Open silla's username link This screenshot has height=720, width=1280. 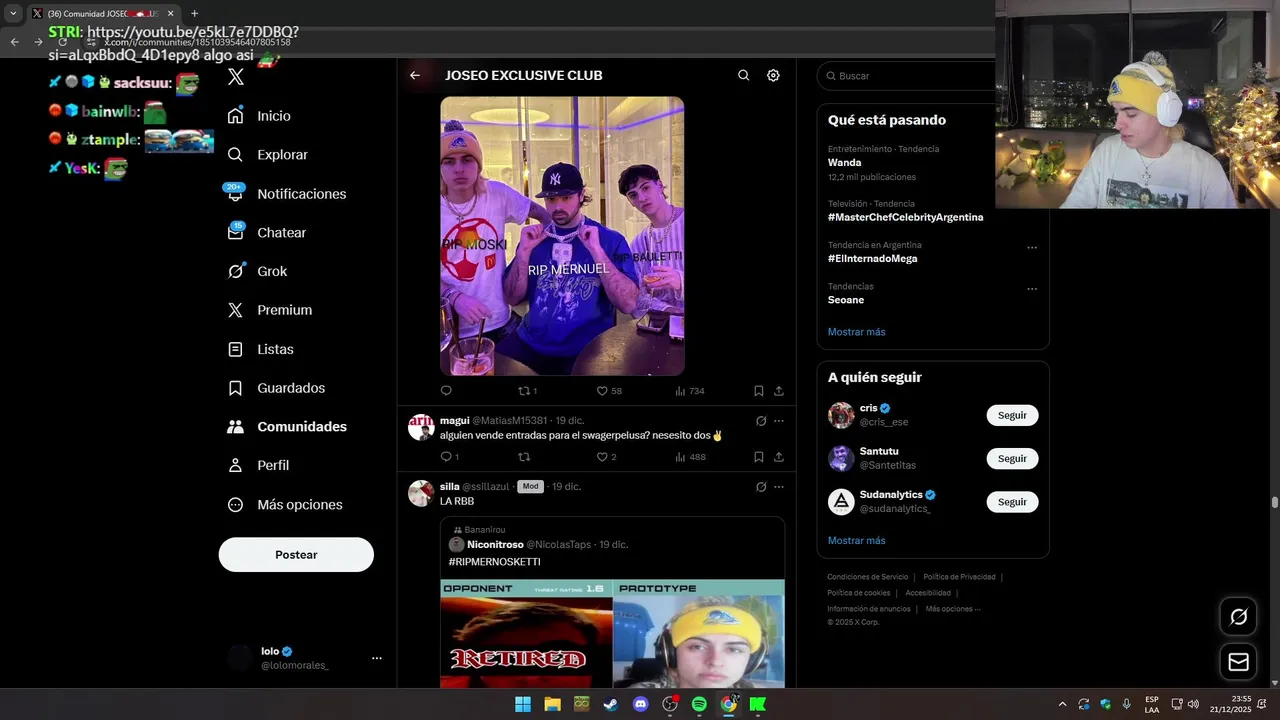pyautogui.click(x=485, y=487)
